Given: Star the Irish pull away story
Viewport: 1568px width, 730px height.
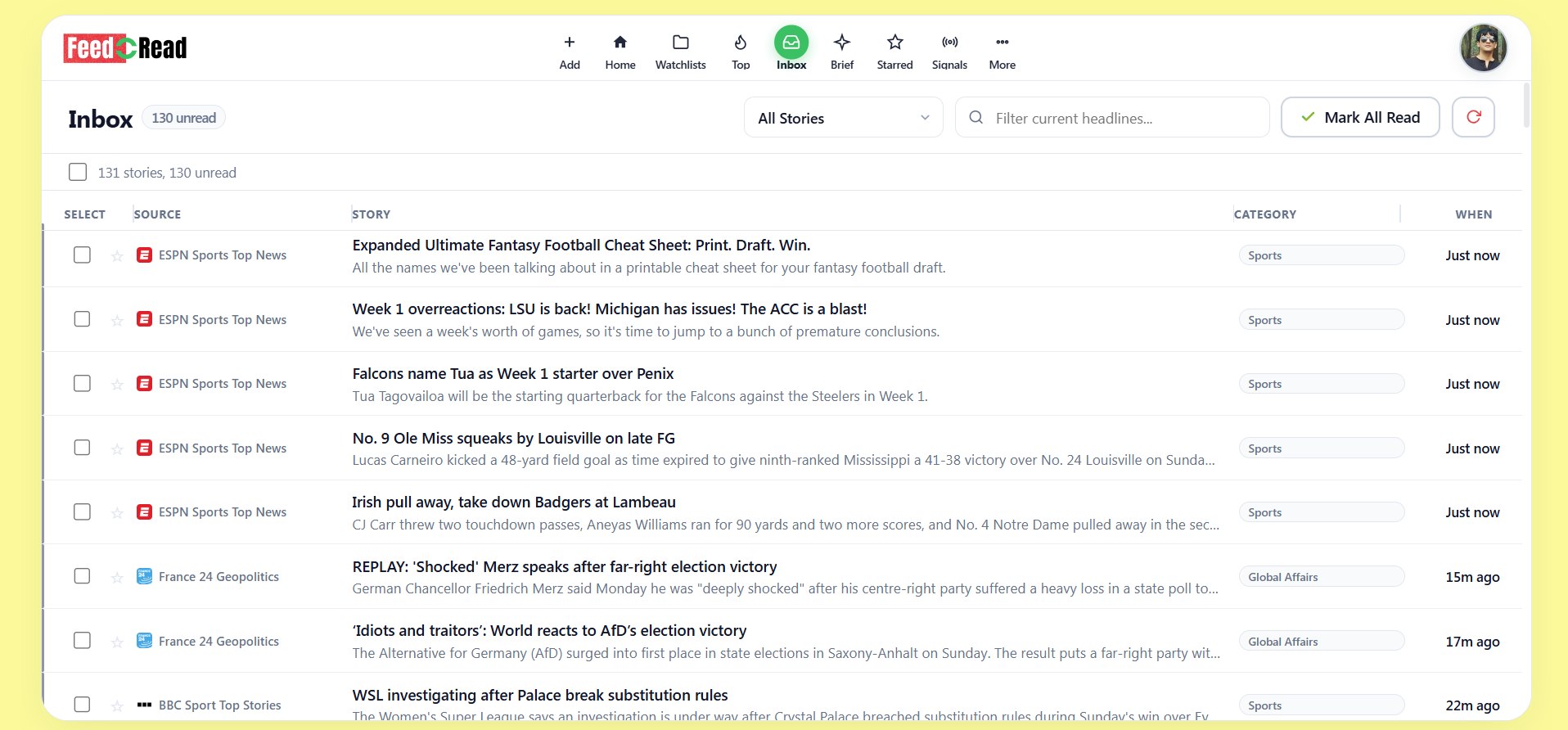Looking at the screenshot, I should click(x=117, y=513).
